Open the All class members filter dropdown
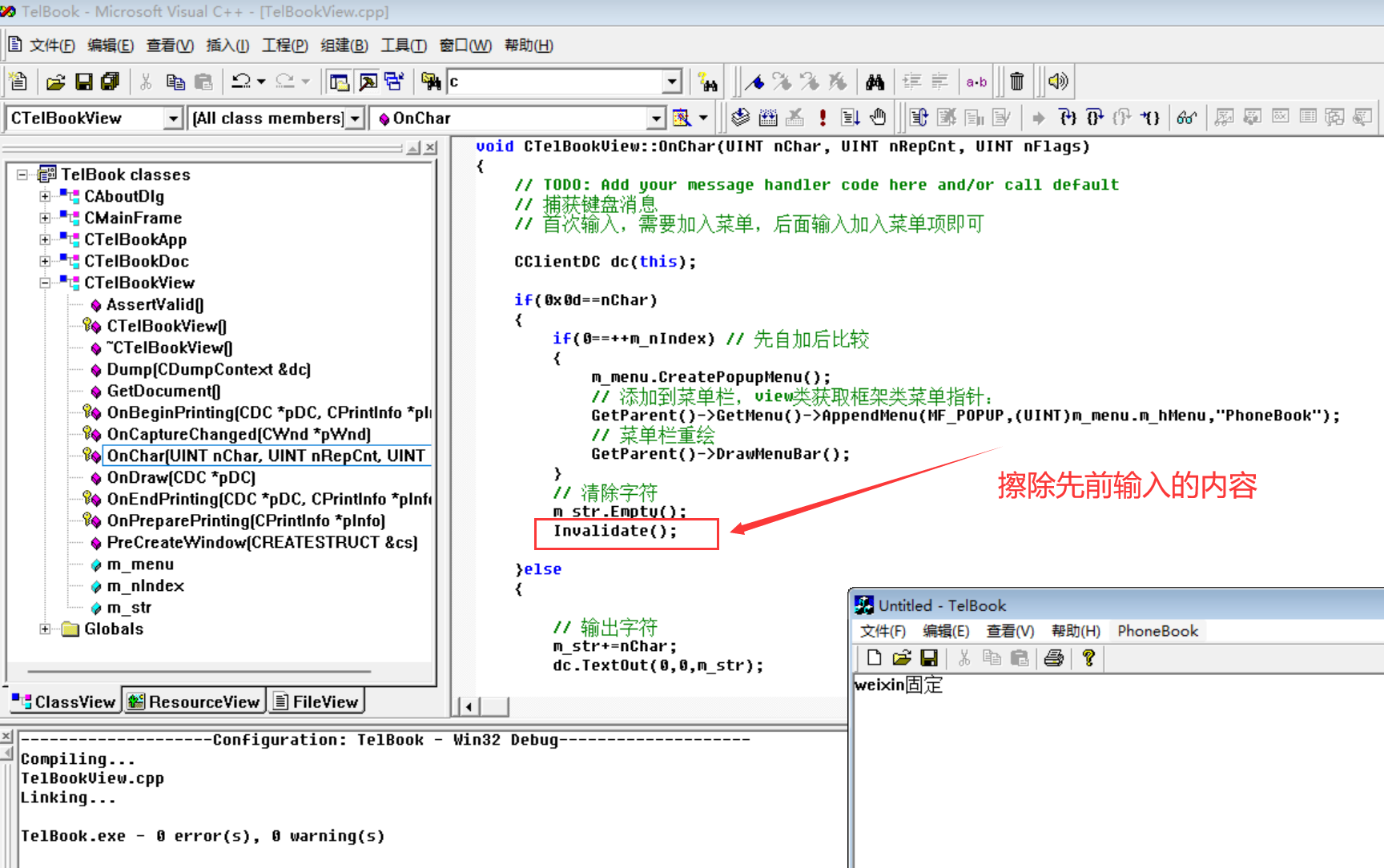 click(355, 119)
